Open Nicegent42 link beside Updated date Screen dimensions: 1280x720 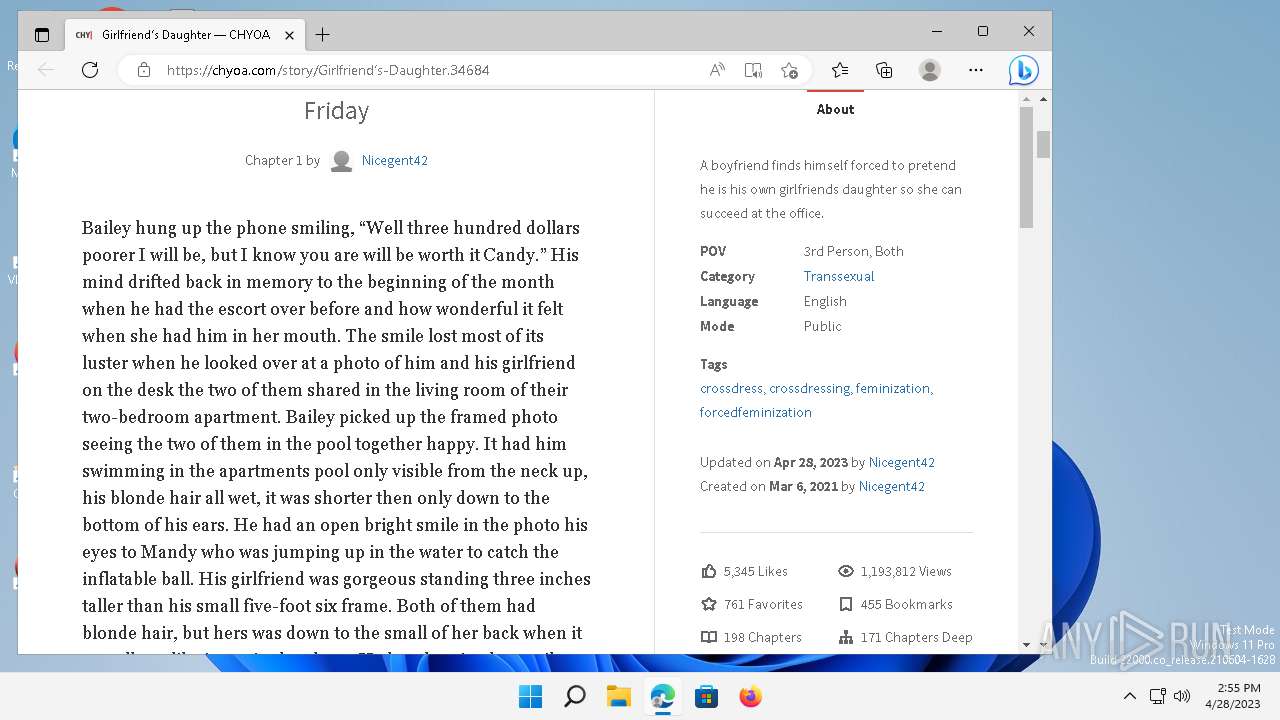pyautogui.click(x=902, y=462)
